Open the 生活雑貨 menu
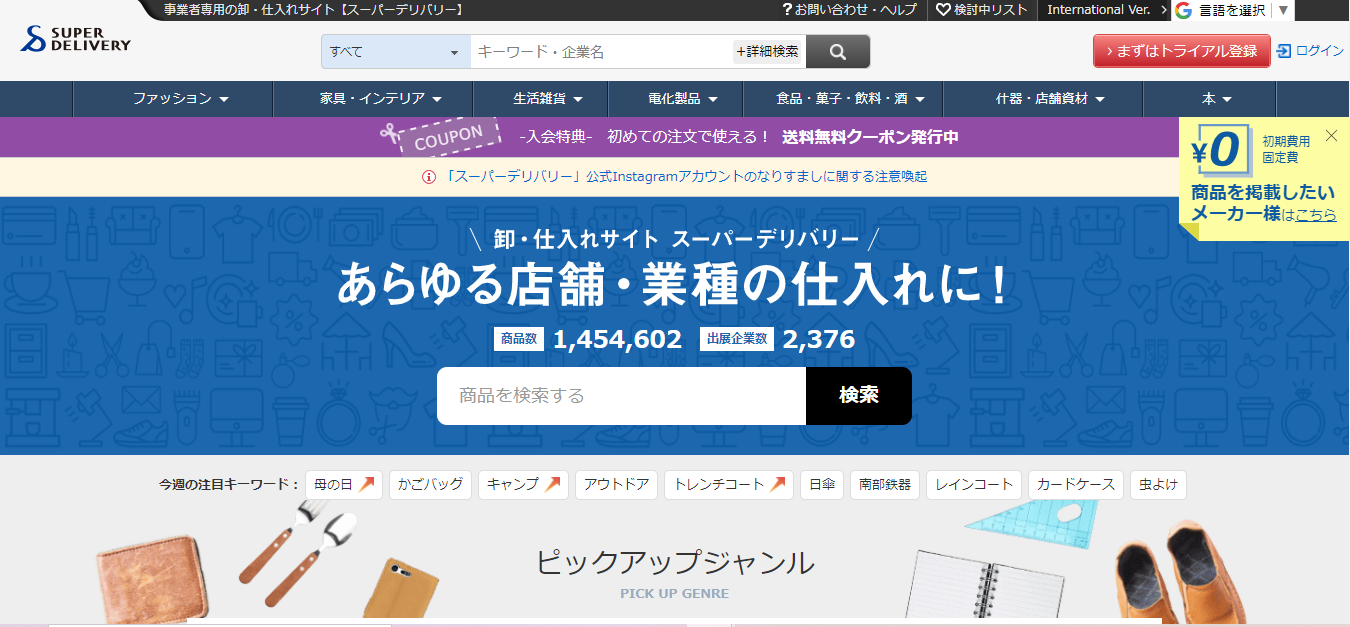Image resolution: width=1350 pixels, height=627 pixels. tap(541, 99)
